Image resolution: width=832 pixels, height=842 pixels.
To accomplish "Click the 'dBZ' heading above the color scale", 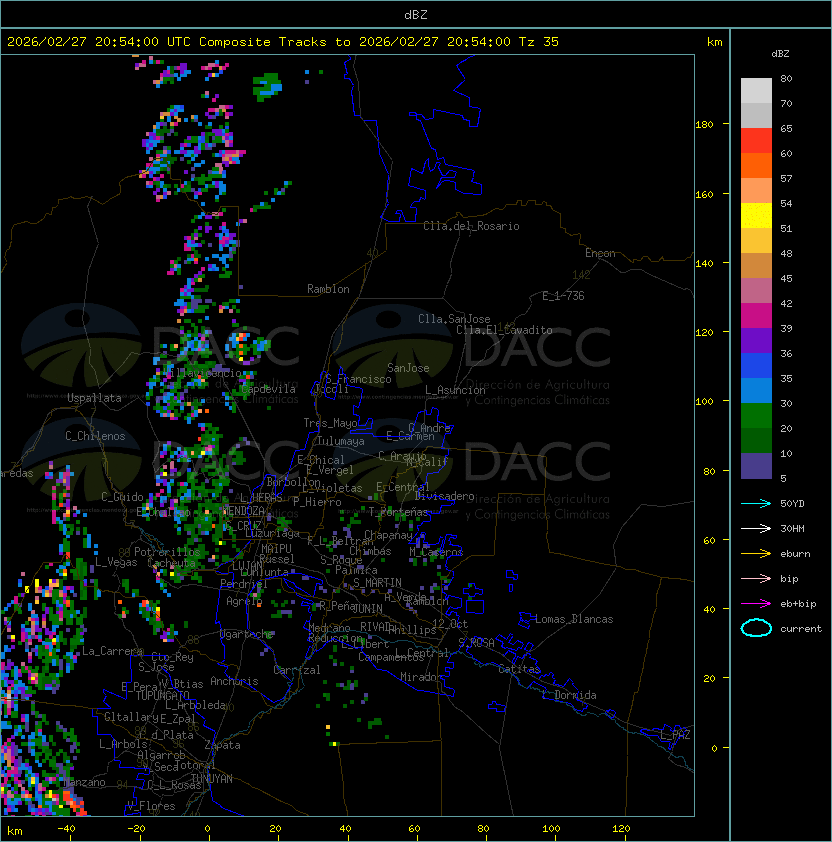I will pyautogui.click(x=780, y=54).
